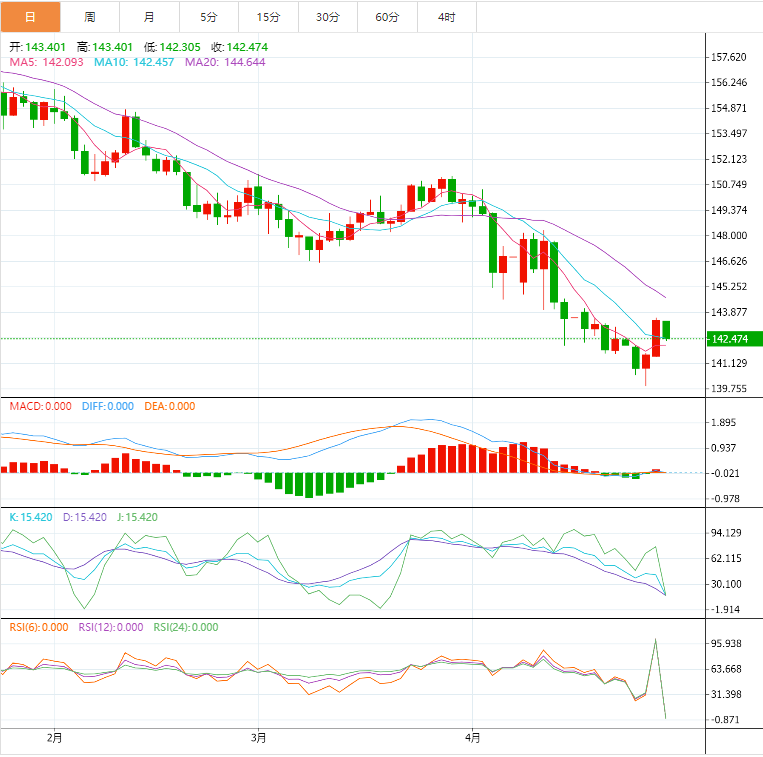The image size is (763, 757).
Task: Switch to the 4时 timeframe tab
Action: (447, 17)
